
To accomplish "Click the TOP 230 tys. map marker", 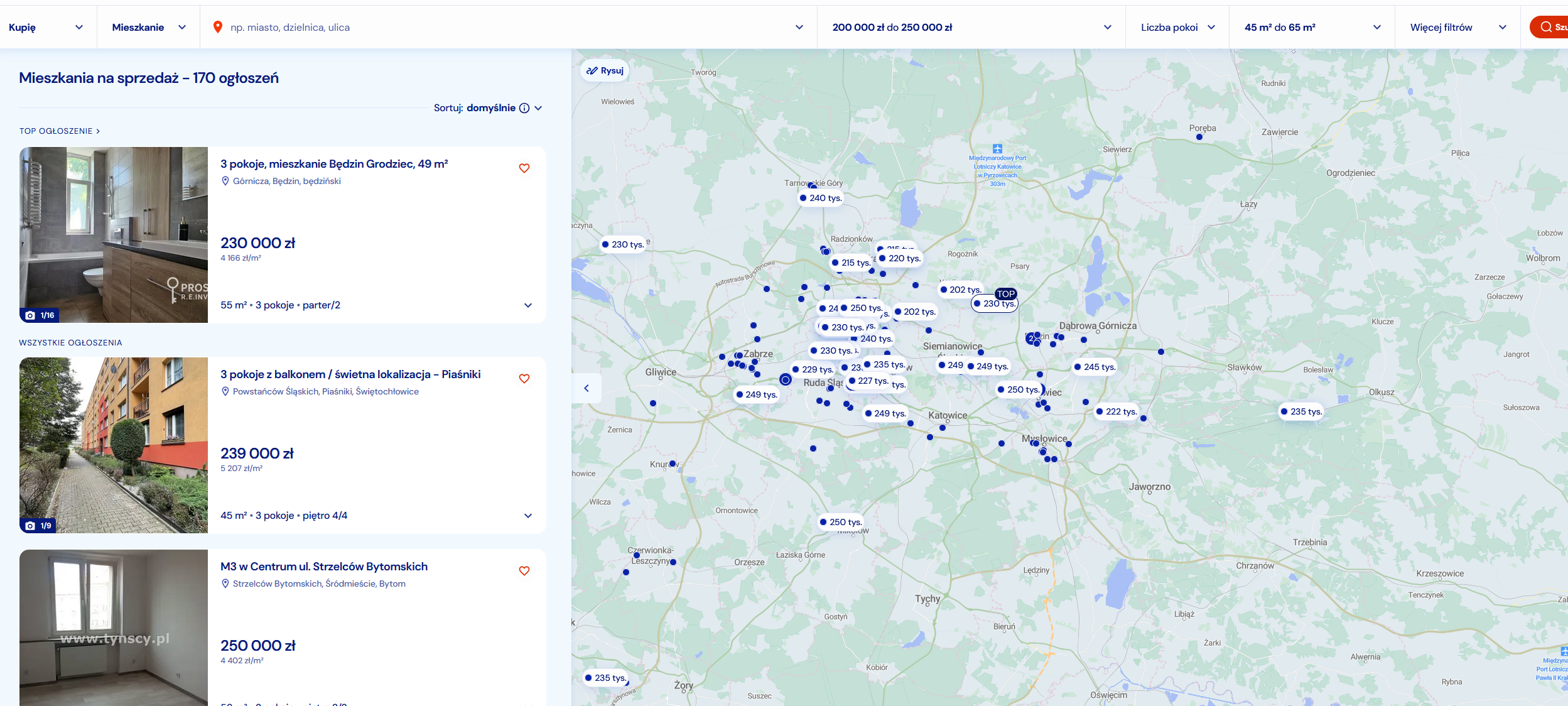I will [x=995, y=303].
